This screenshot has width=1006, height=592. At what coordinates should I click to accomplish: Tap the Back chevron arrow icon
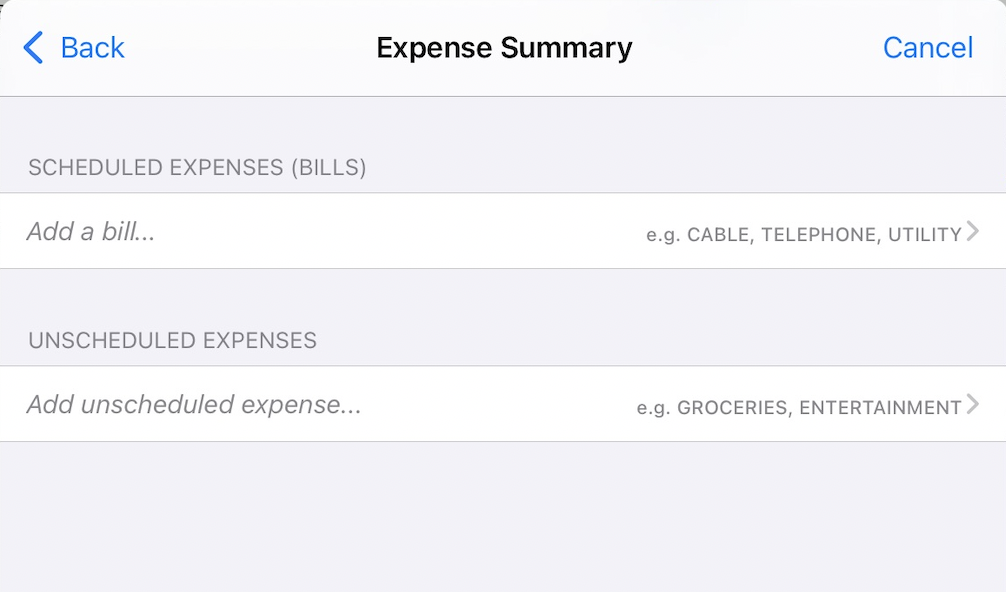(x=33, y=47)
